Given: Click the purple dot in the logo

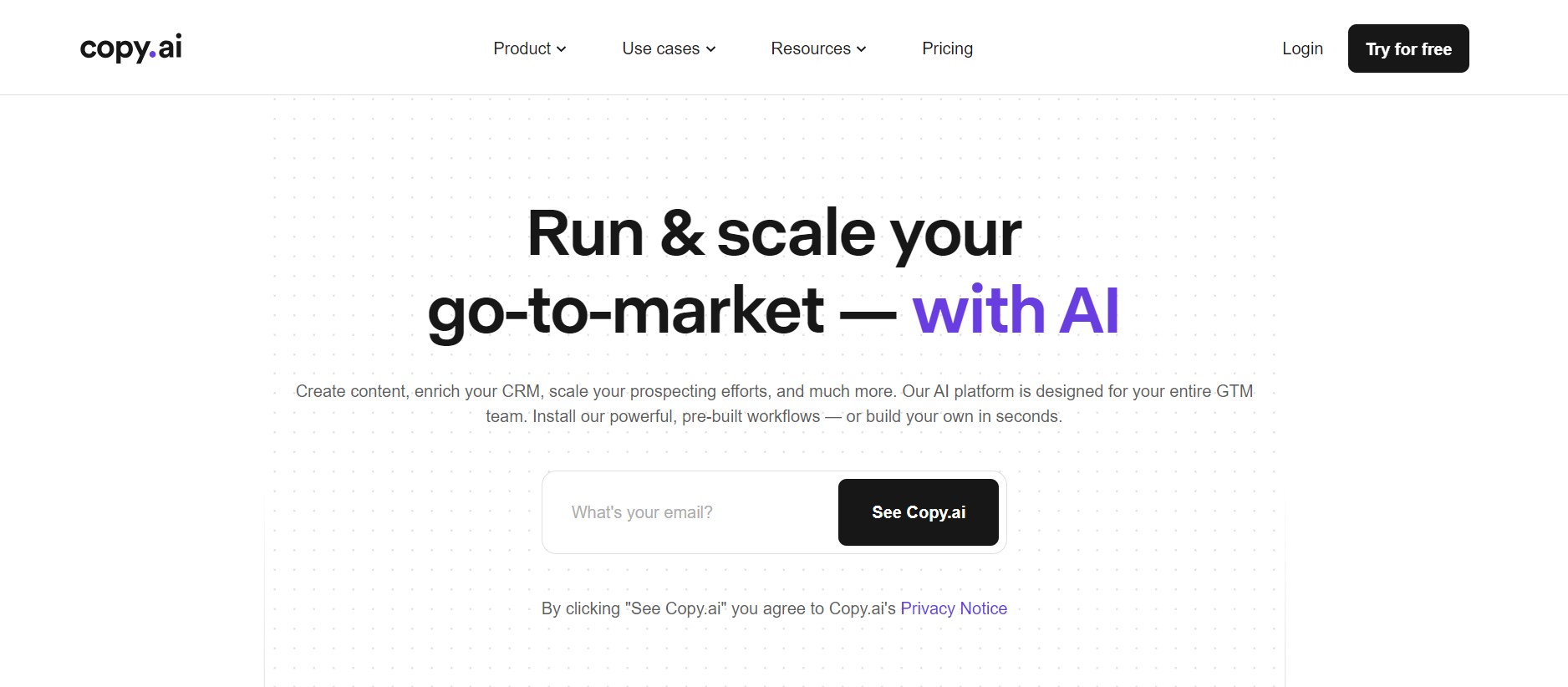Looking at the screenshot, I should [152, 55].
